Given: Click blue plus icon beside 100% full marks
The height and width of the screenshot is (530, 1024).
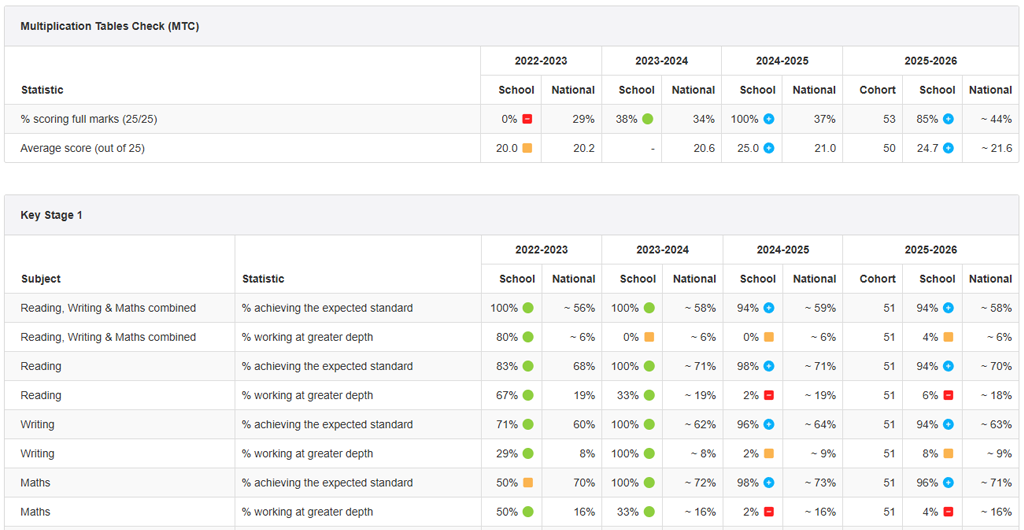Looking at the screenshot, I should [x=769, y=119].
